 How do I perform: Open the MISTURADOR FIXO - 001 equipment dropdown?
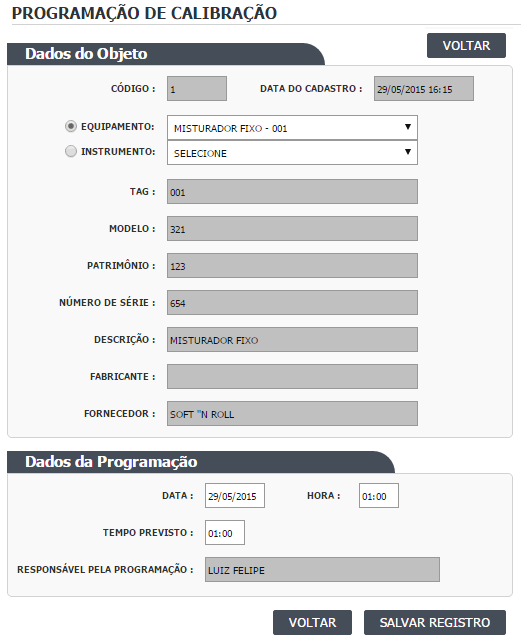[x=292, y=128]
